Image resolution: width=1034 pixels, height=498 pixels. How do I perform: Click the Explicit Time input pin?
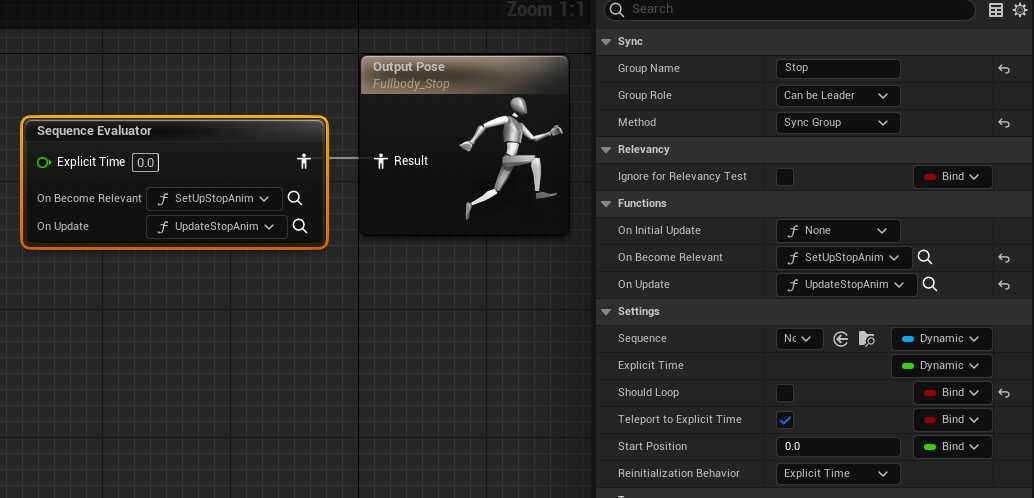[44, 162]
